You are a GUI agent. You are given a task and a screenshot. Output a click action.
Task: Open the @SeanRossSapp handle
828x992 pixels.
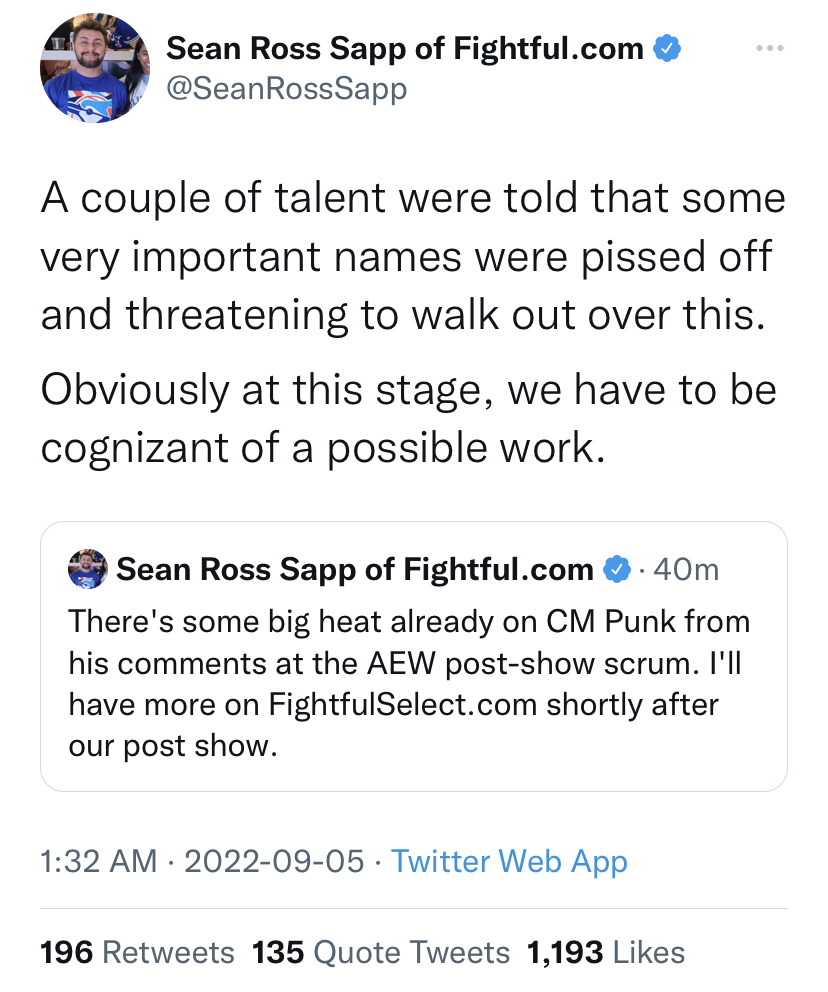[286, 89]
